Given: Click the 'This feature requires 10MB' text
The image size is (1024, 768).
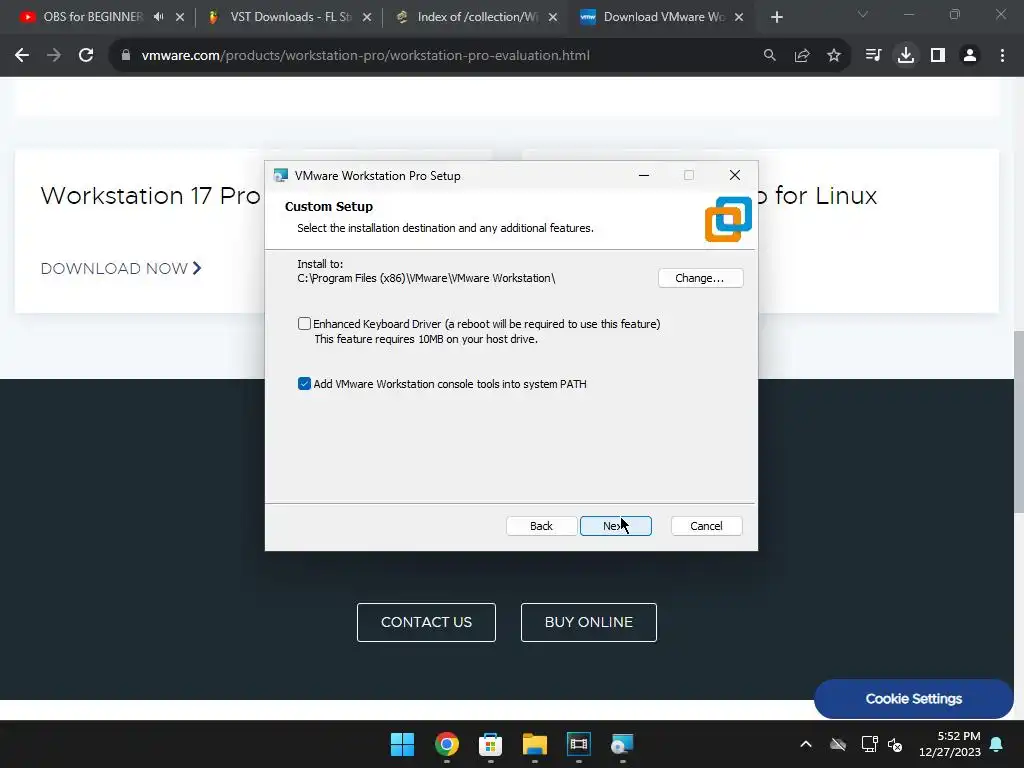Looking at the screenshot, I should tap(426, 339).
